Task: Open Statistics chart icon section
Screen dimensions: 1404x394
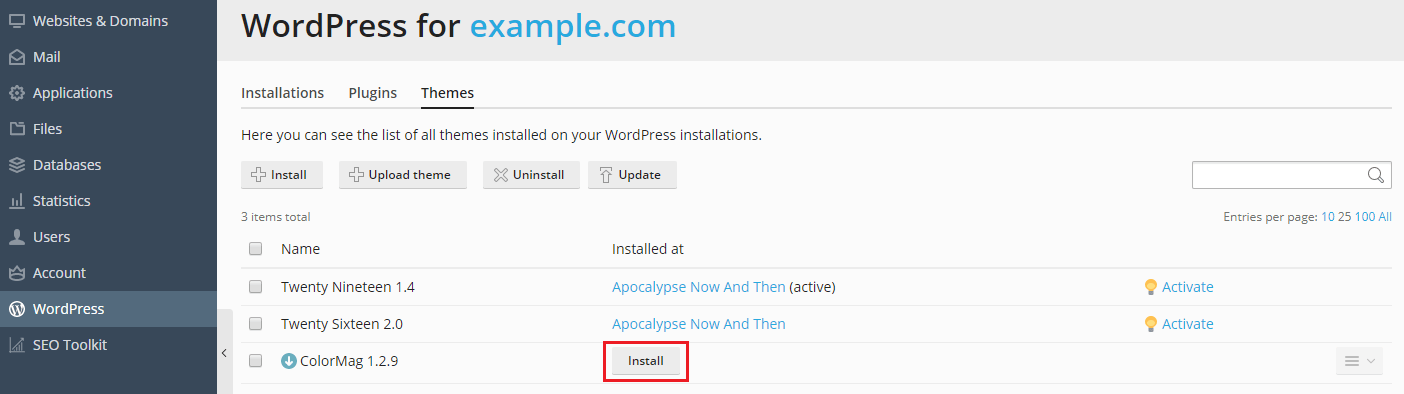Action: 17,201
